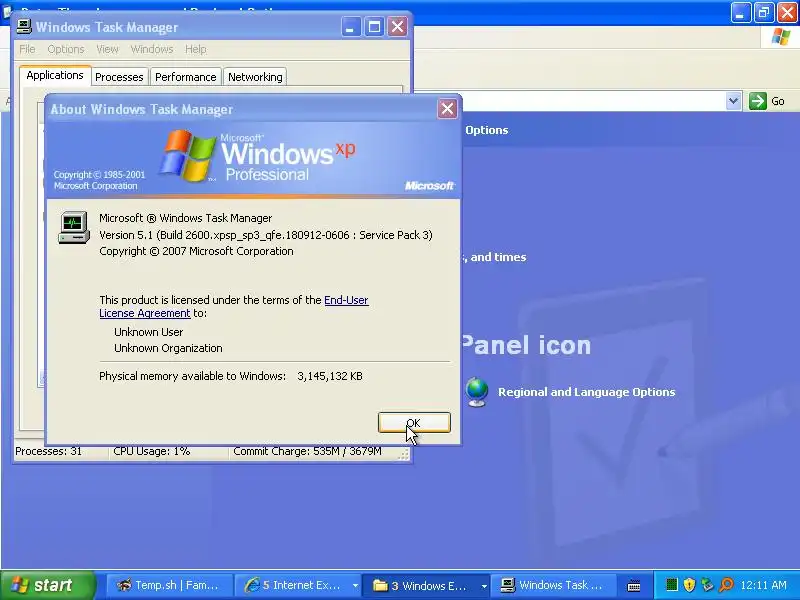This screenshot has width=800, height=600.
Task: Expand Windows Explorer group dropdown arrow
Action: pos(484,586)
